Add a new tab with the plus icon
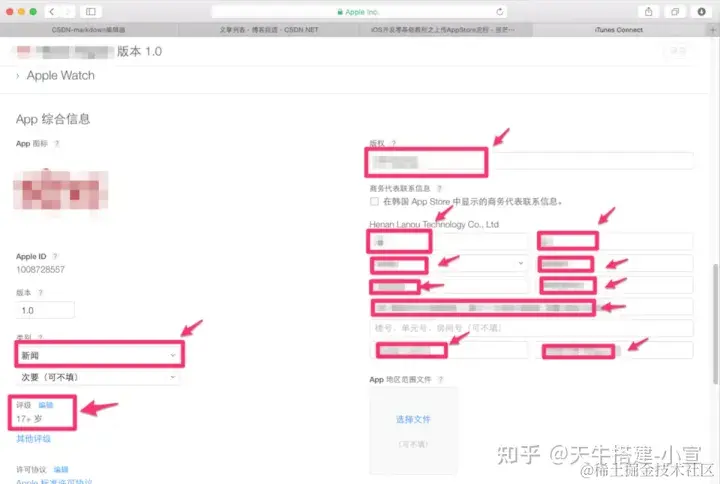Screen dimensions: 720x484 (x=713, y=30)
